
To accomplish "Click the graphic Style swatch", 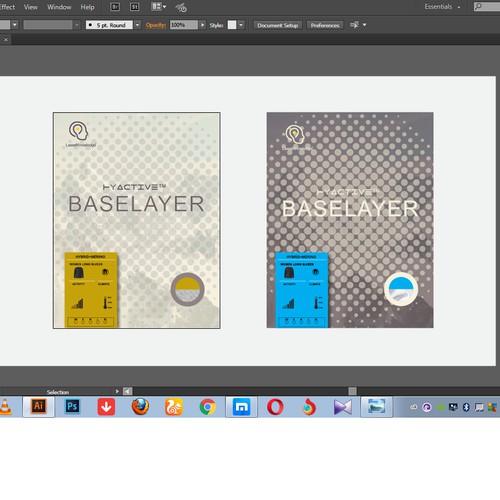I will 232,25.
